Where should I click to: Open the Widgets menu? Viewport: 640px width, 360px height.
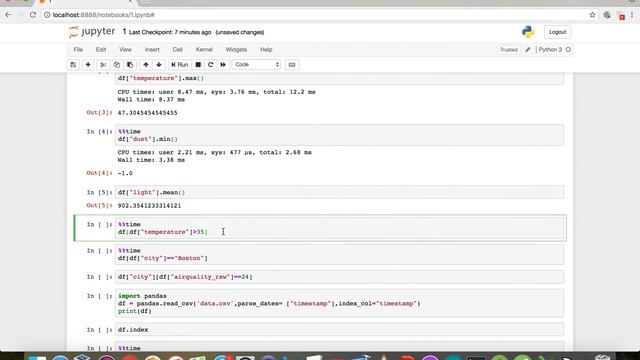click(x=236, y=49)
